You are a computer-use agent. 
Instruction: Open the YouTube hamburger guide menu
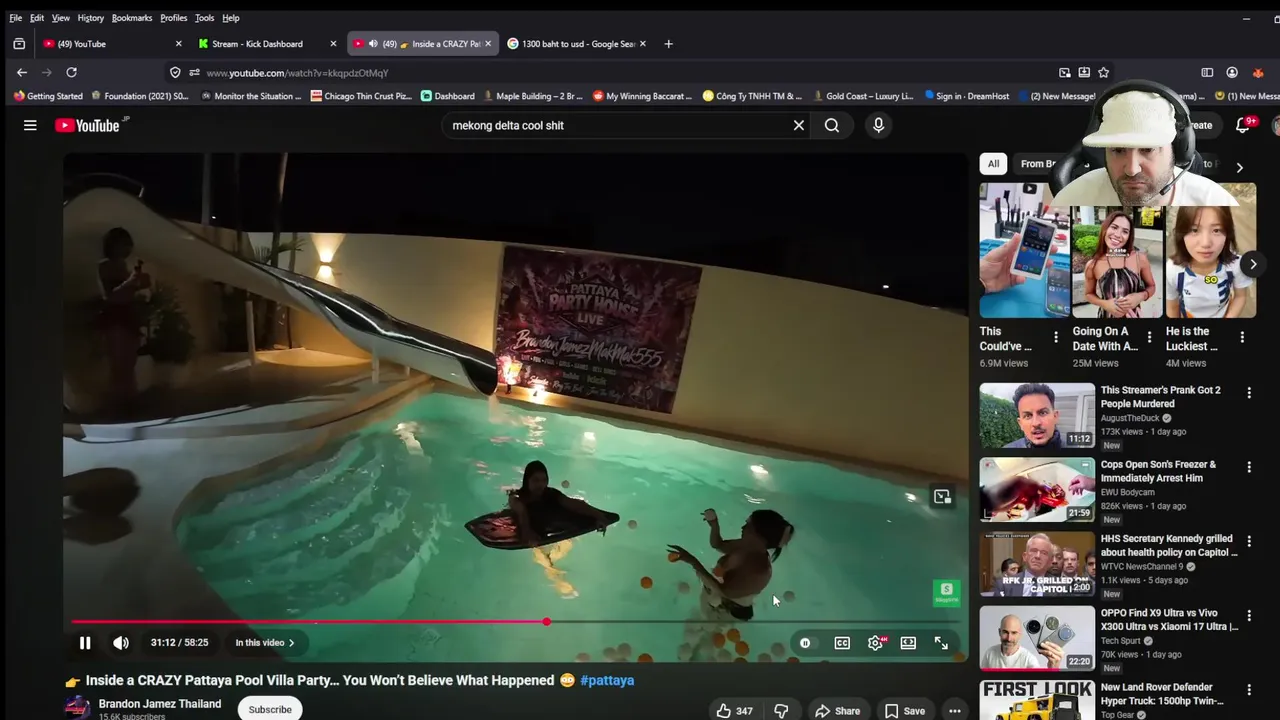tap(30, 125)
